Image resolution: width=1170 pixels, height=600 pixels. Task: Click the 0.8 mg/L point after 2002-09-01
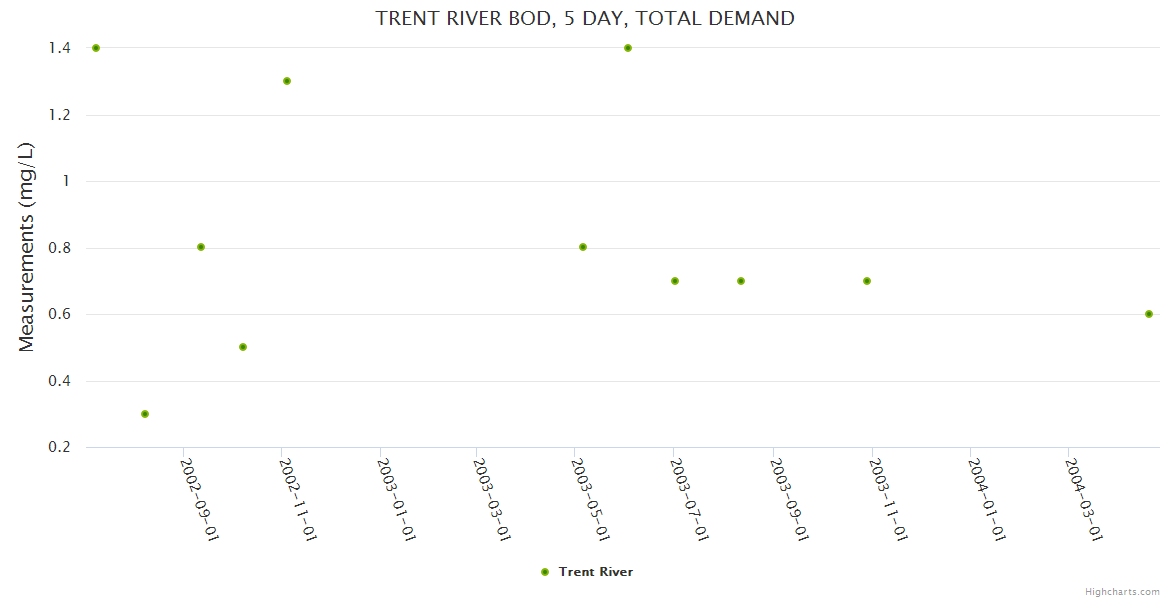pyautogui.click(x=201, y=247)
